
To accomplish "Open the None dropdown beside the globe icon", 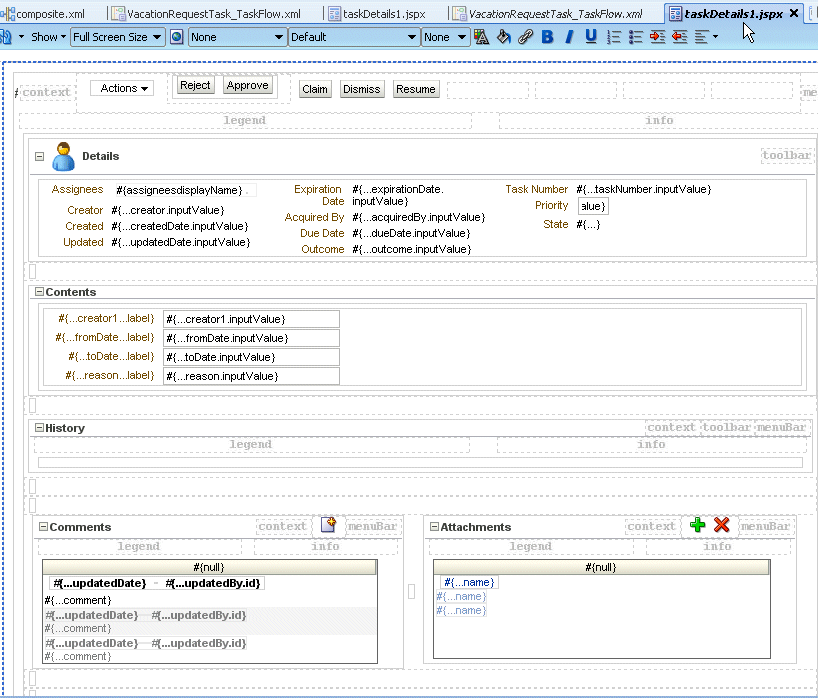I will pos(237,37).
